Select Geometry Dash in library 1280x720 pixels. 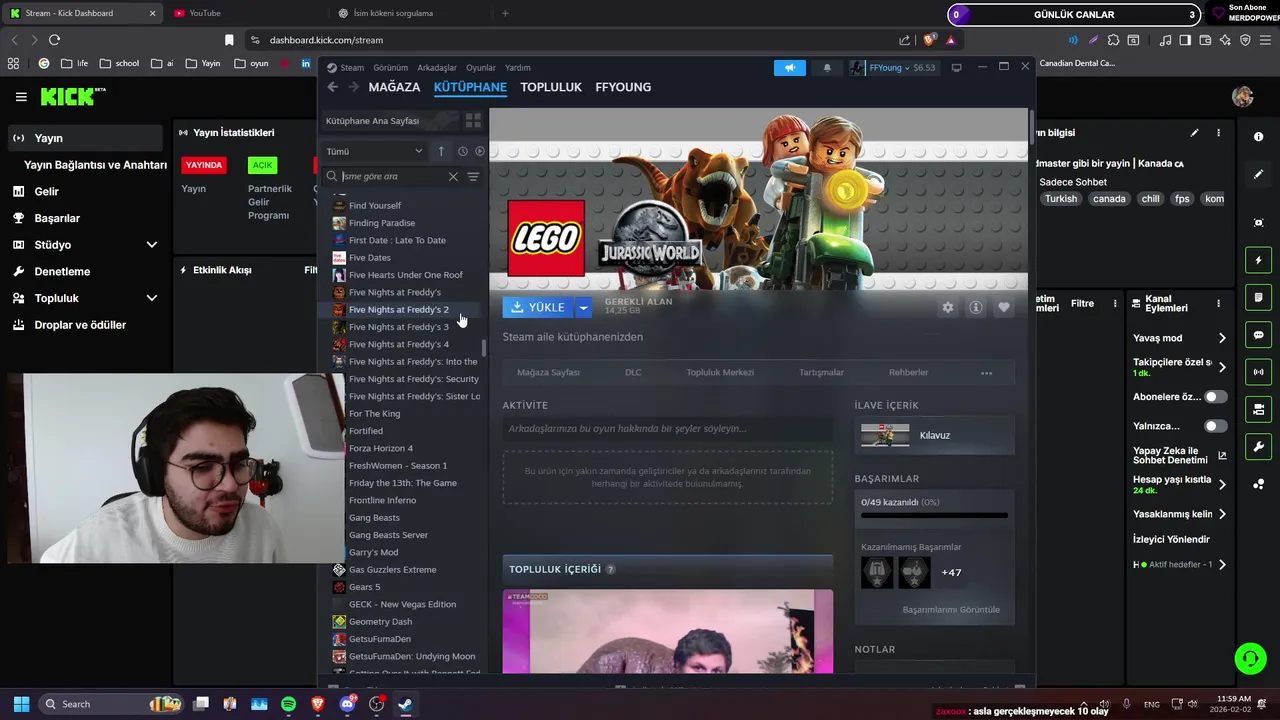tap(380, 621)
